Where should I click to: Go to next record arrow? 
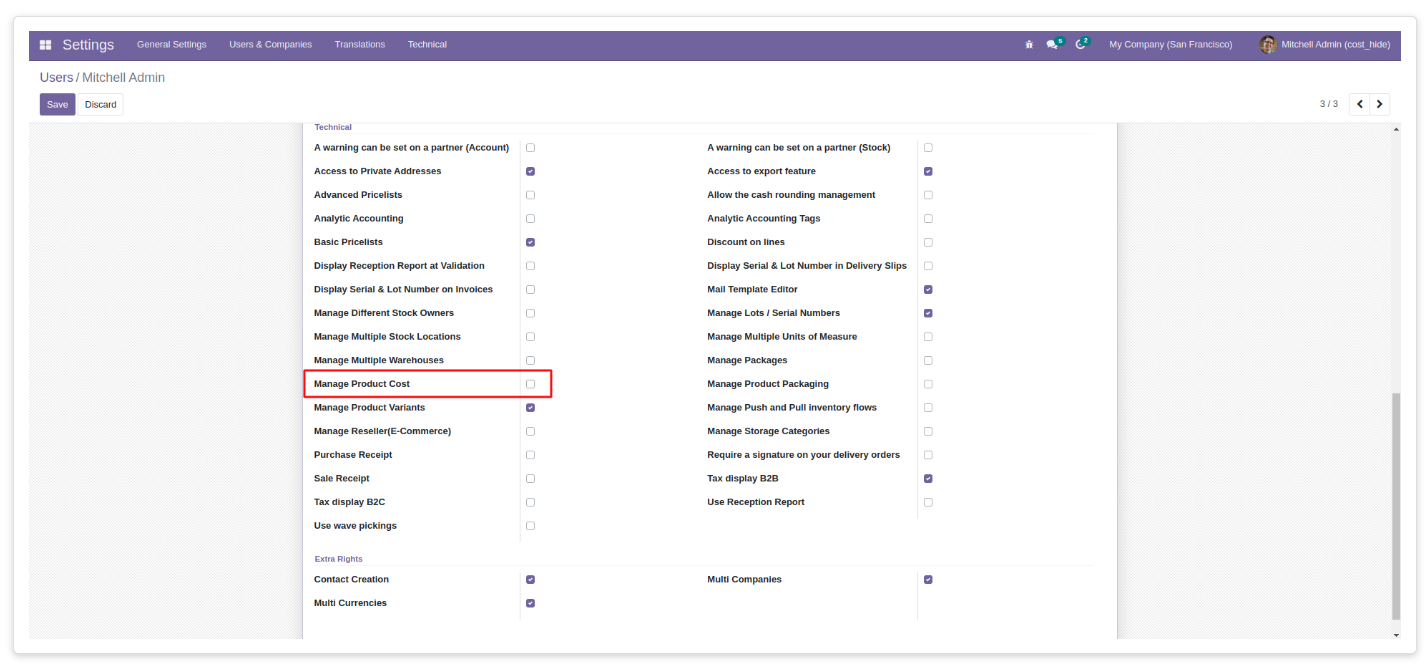(x=1380, y=104)
